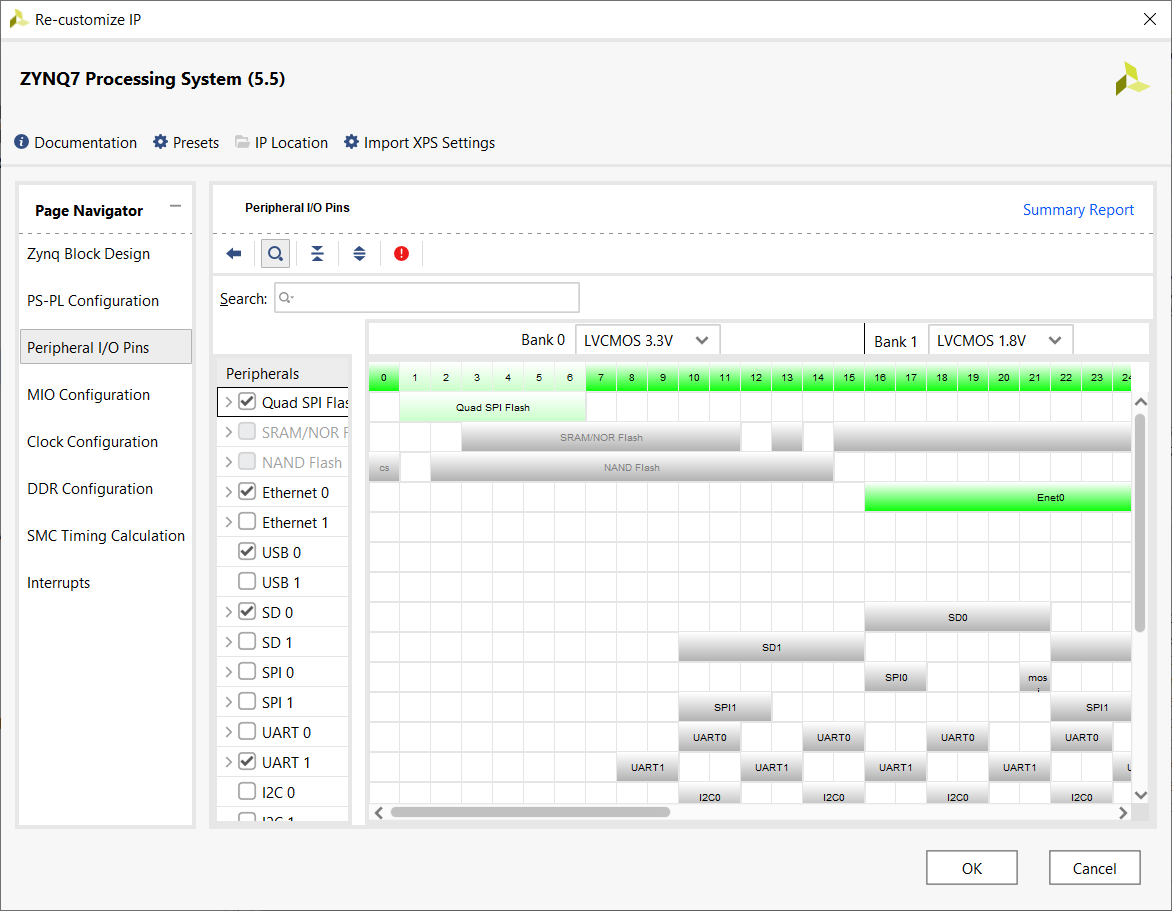The width and height of the screenshot is (1172, 911).
Task: Close the Re-customize IP dialog
Action: pos(1150,19)
